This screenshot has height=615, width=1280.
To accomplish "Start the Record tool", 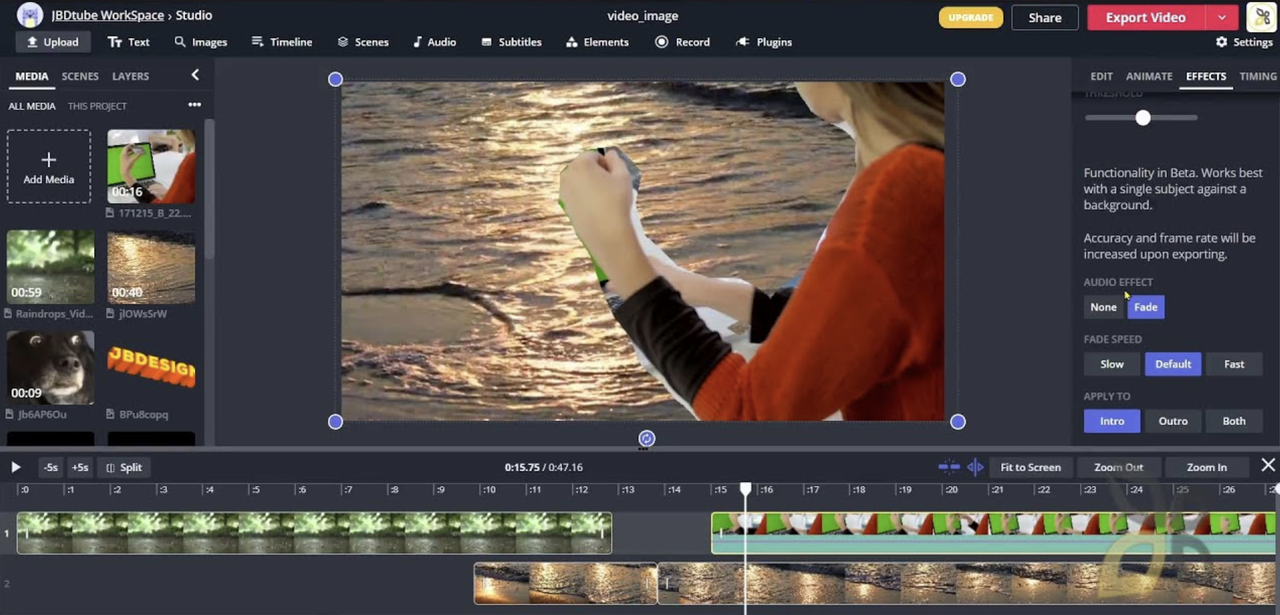I will click(x=682, y=42).
